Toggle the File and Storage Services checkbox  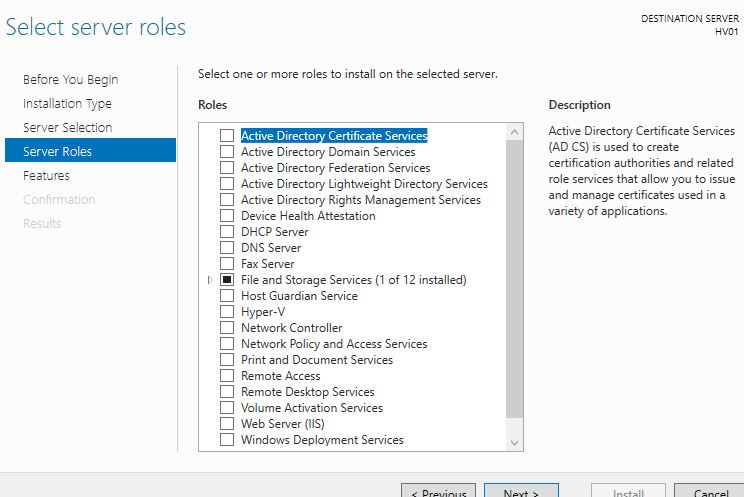click(x=227, y=280)
